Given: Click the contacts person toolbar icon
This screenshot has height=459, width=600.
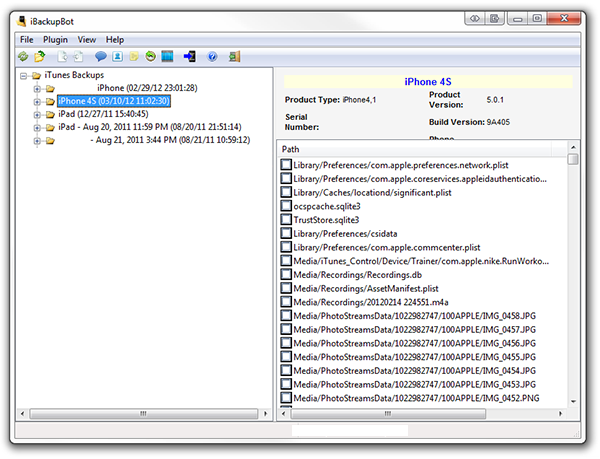Looking at the screenshot, I should (117, 57).
